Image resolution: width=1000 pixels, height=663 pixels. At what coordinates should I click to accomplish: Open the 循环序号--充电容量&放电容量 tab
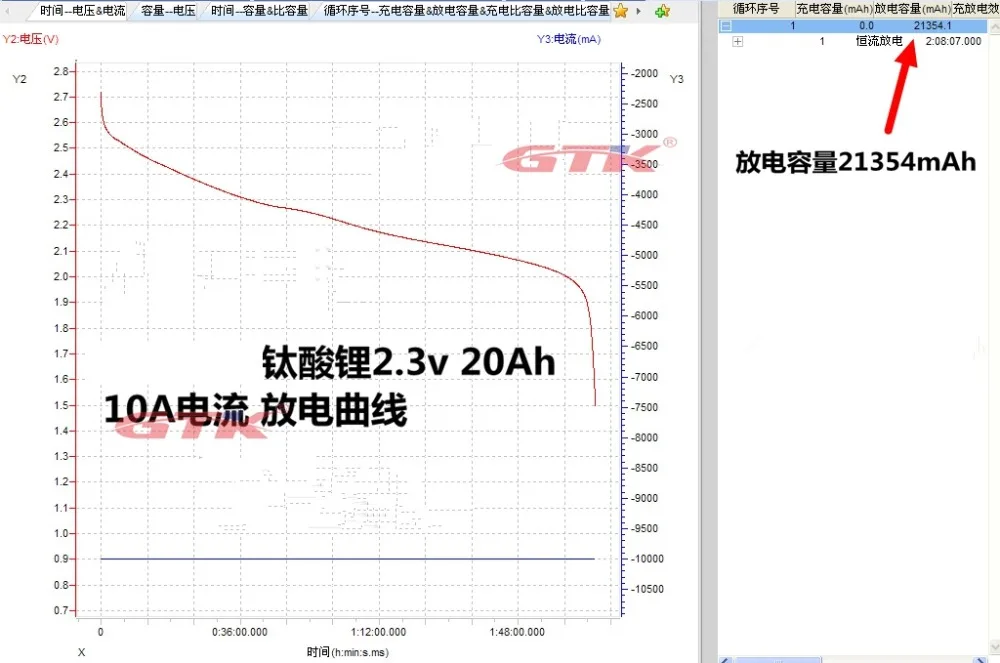pos(466,10)
